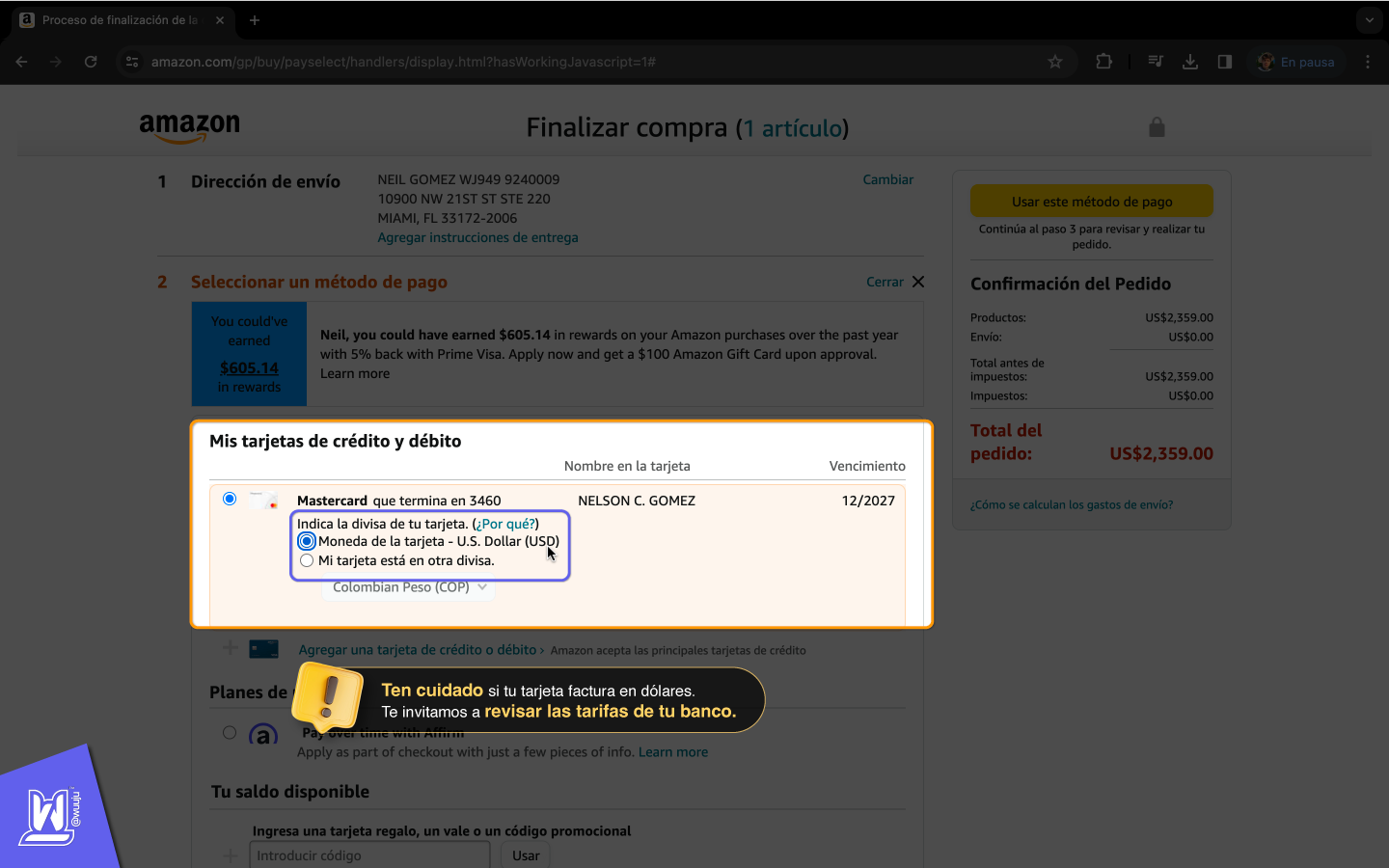Viewport: 1389px width, 868px height.
Task: Open Chrome three-dot menu
Action: [1368, 62]
